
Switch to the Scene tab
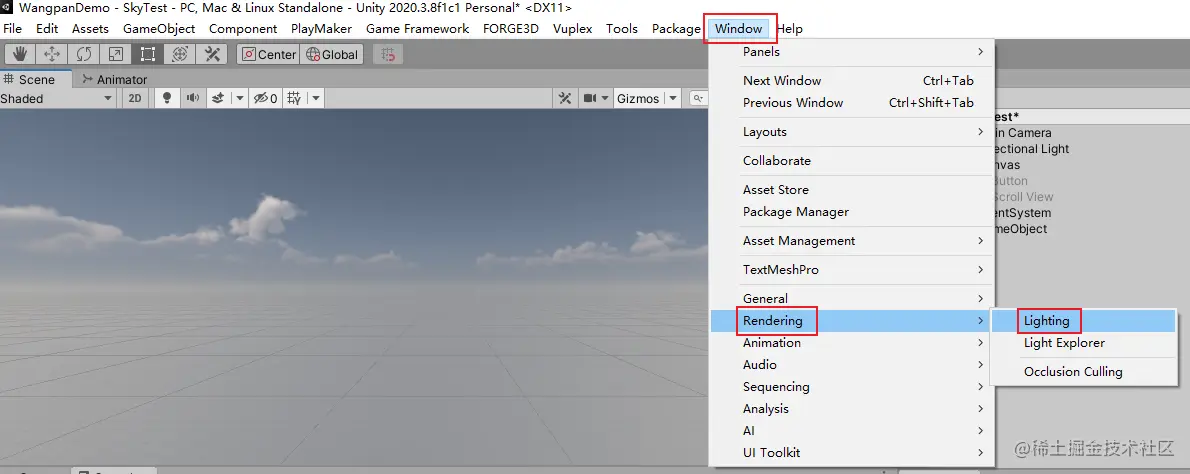point(36,80)
